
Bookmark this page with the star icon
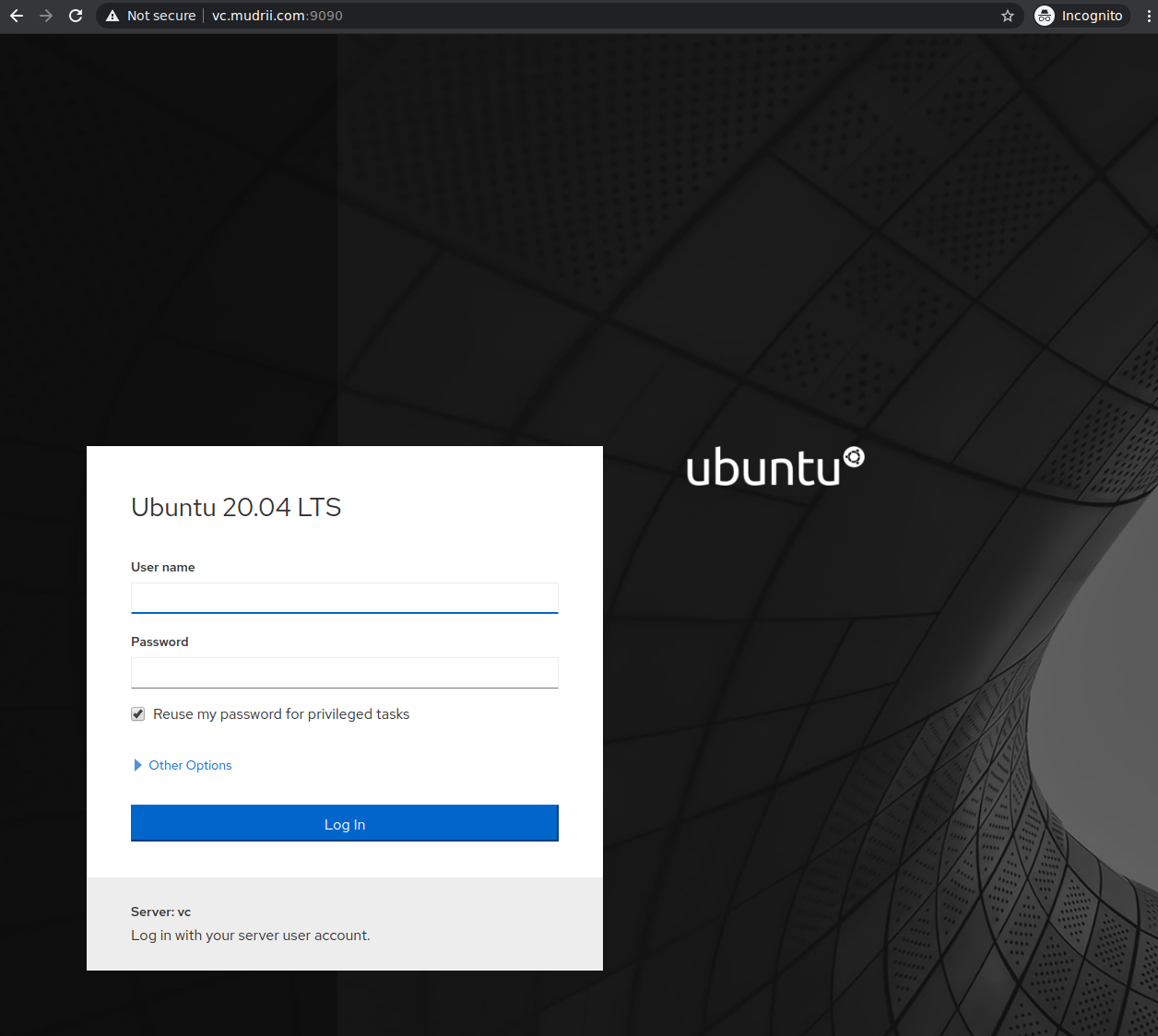(1007, 16)
